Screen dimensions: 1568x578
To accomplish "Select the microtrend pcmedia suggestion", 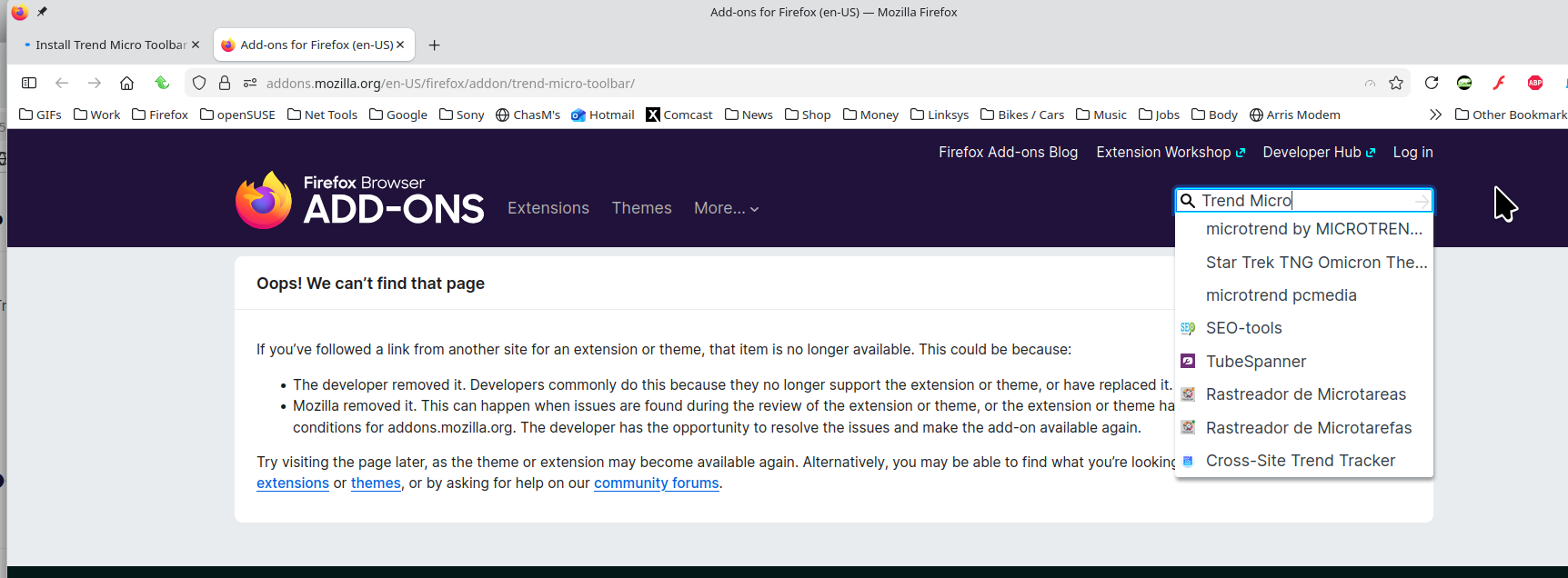I will coord(1304,295).
